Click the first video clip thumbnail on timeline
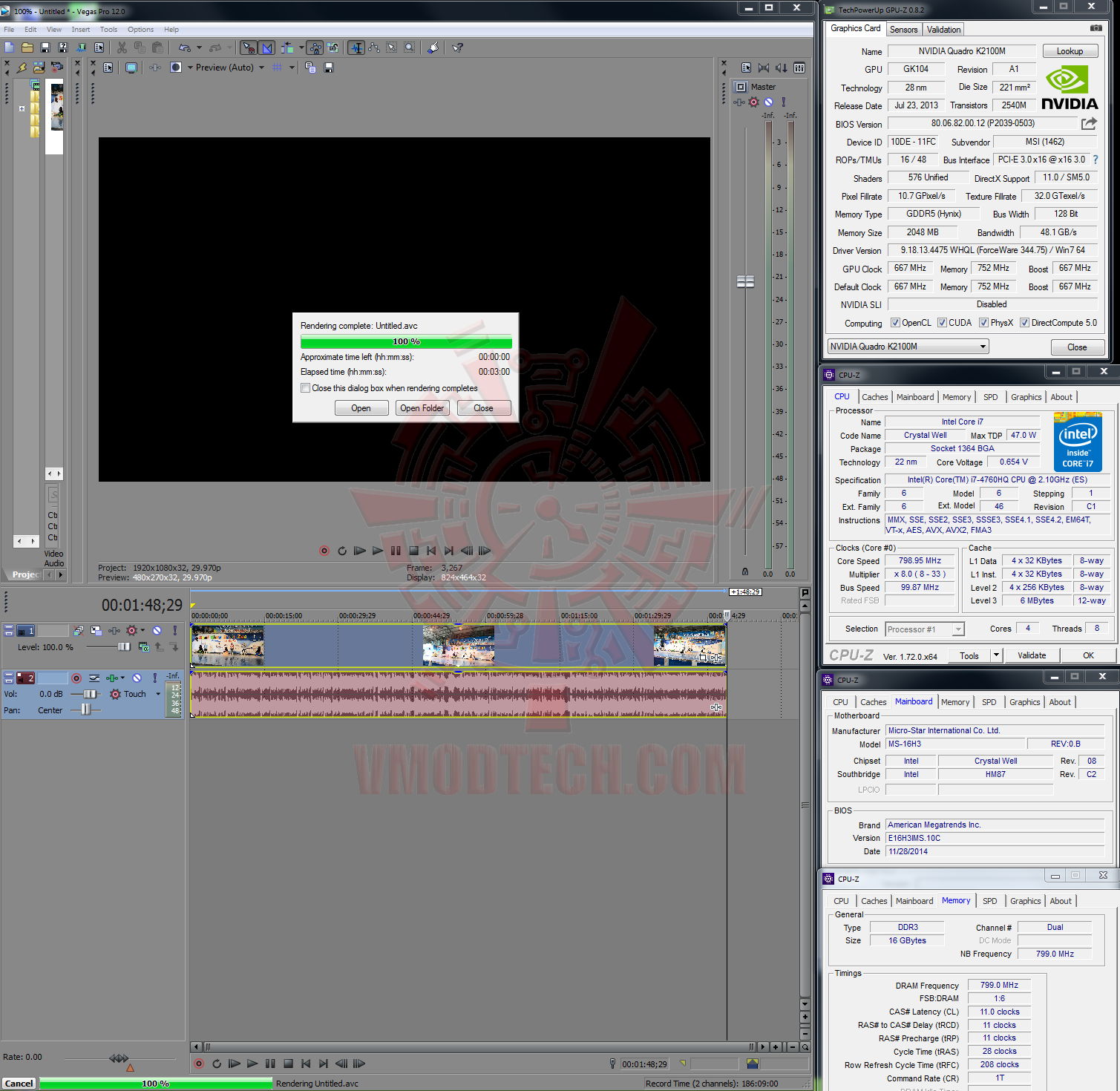 pyautogui.click(x=227, y=645)
